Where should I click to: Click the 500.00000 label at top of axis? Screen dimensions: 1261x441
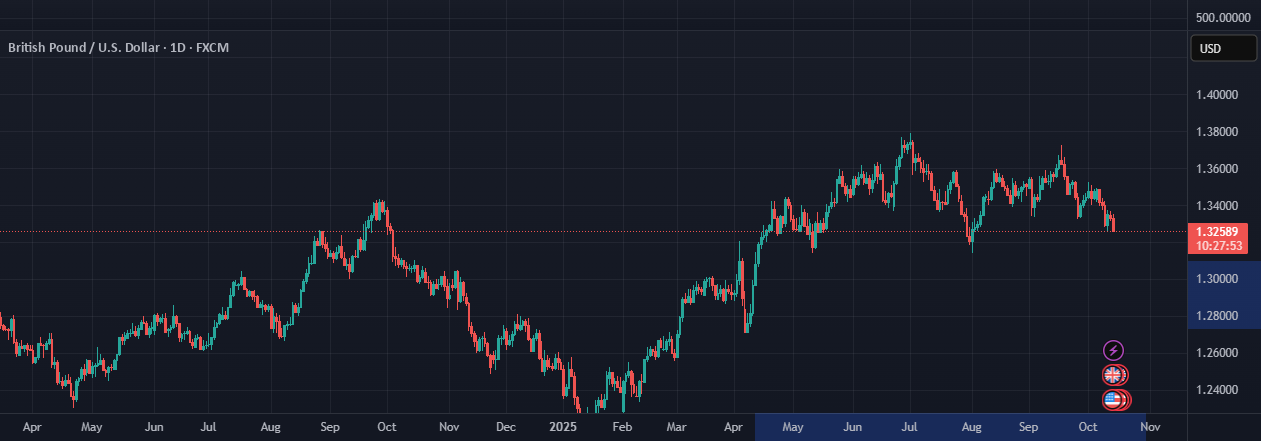click(x=1223, y=18)
